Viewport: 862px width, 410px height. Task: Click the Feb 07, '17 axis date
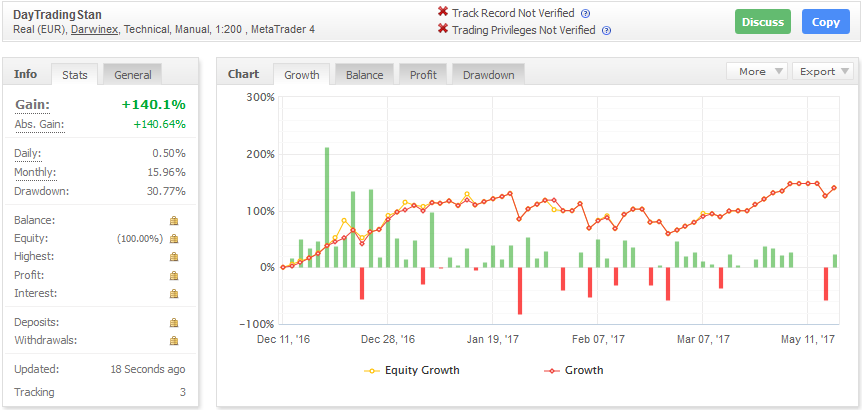597,340
